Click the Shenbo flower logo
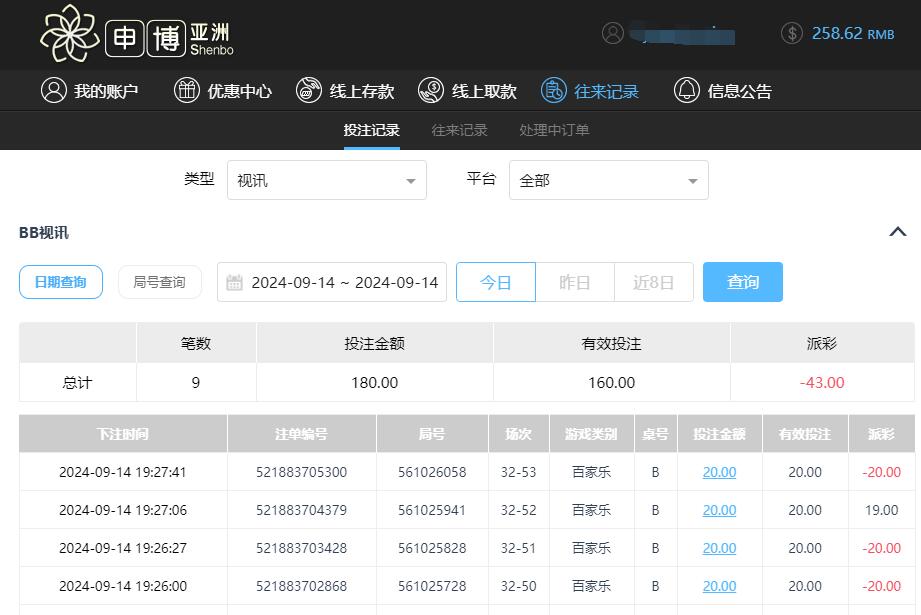 tap(71, 35)
